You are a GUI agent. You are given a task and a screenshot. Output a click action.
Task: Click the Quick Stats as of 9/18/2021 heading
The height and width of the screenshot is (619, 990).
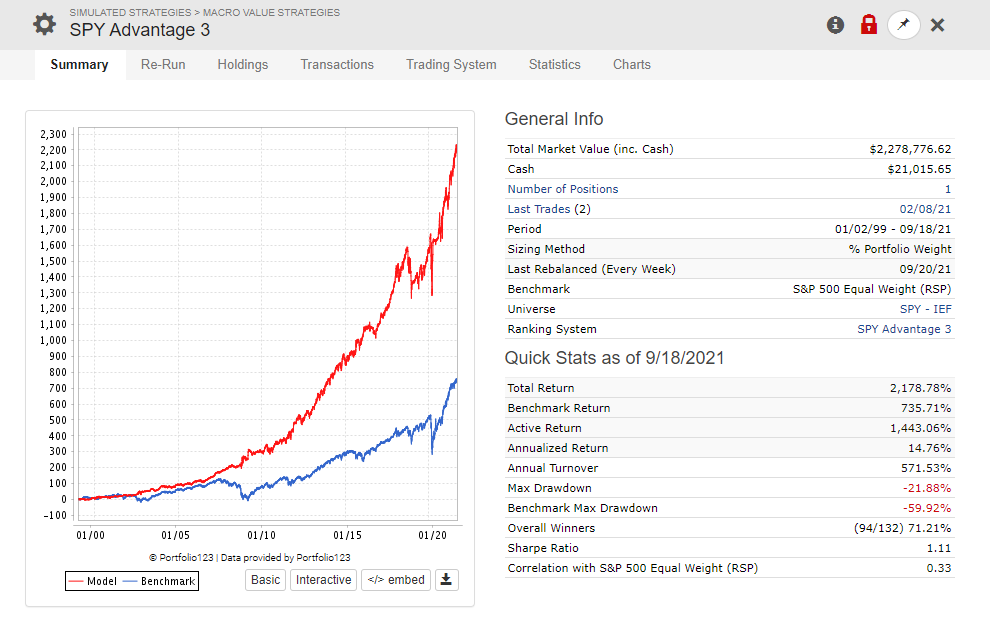pos(614,358)
